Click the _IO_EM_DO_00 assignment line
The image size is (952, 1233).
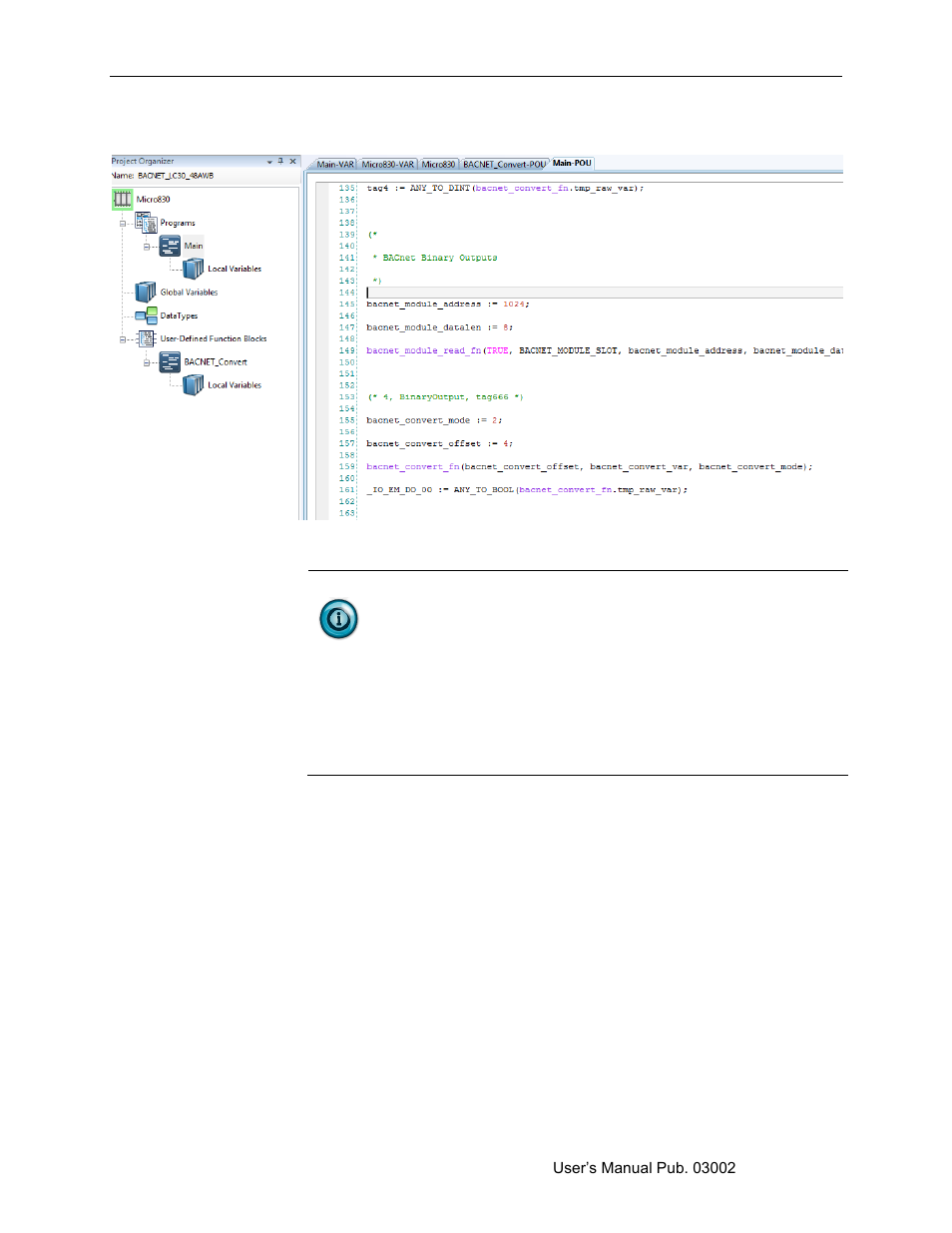click(x=527, y=490)
